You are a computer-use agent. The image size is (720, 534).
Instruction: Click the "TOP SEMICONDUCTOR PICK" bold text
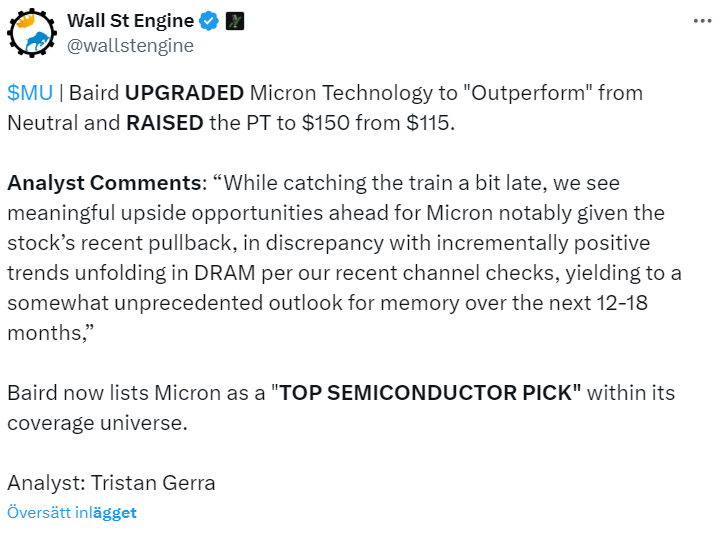tap(430, 392)
